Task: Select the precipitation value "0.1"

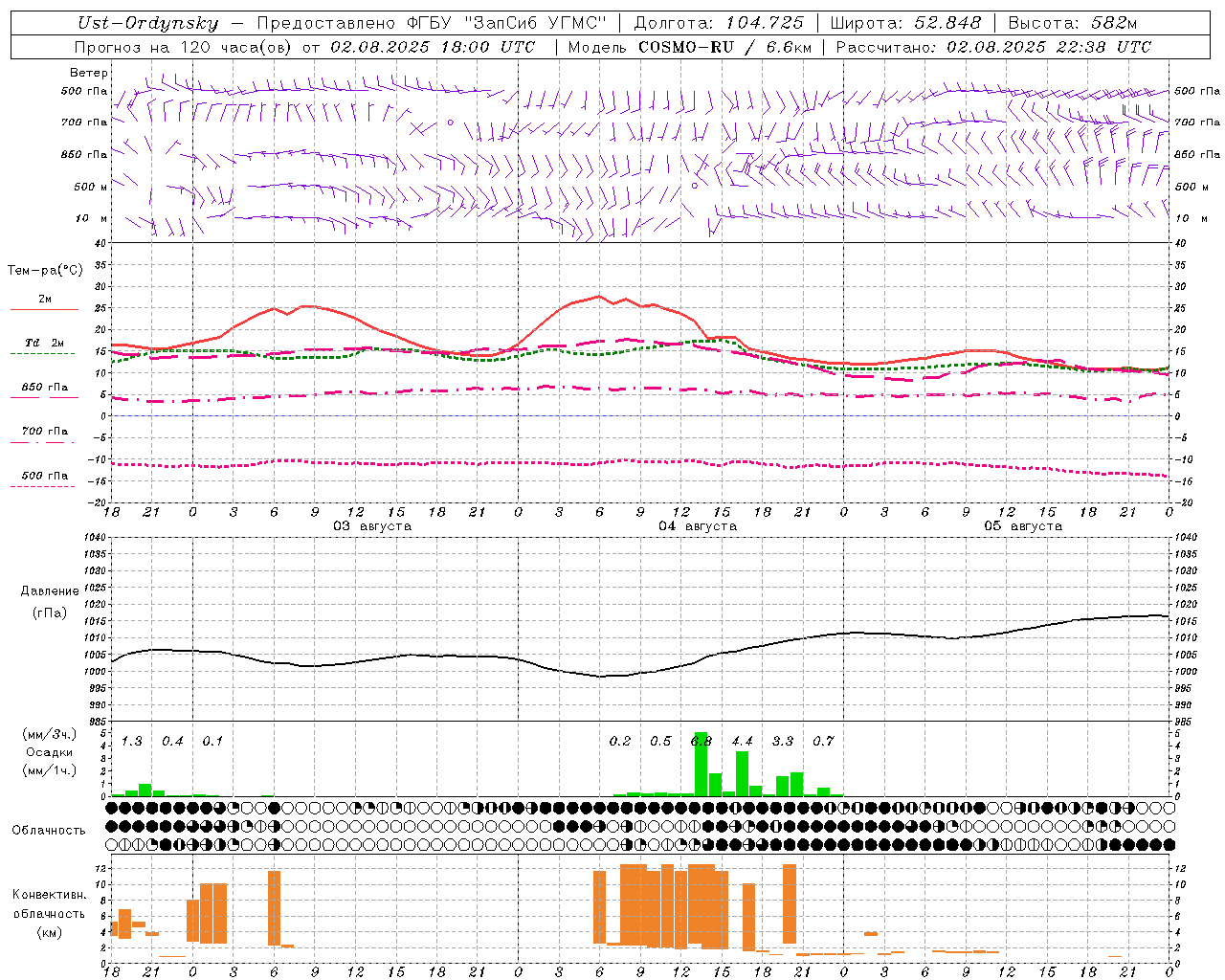Action: pos(212,742)
